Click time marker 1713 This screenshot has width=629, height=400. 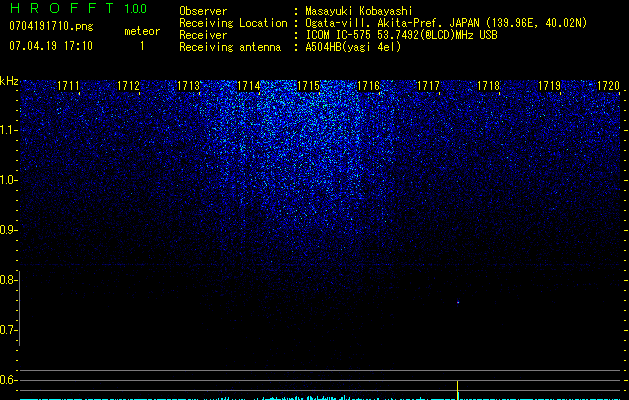(x=188, y=86)
